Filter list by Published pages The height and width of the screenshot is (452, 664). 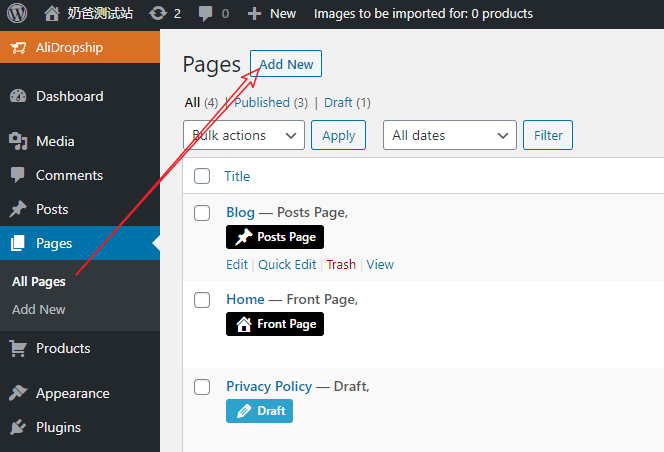pyautogui.click(x=262, y=102)
